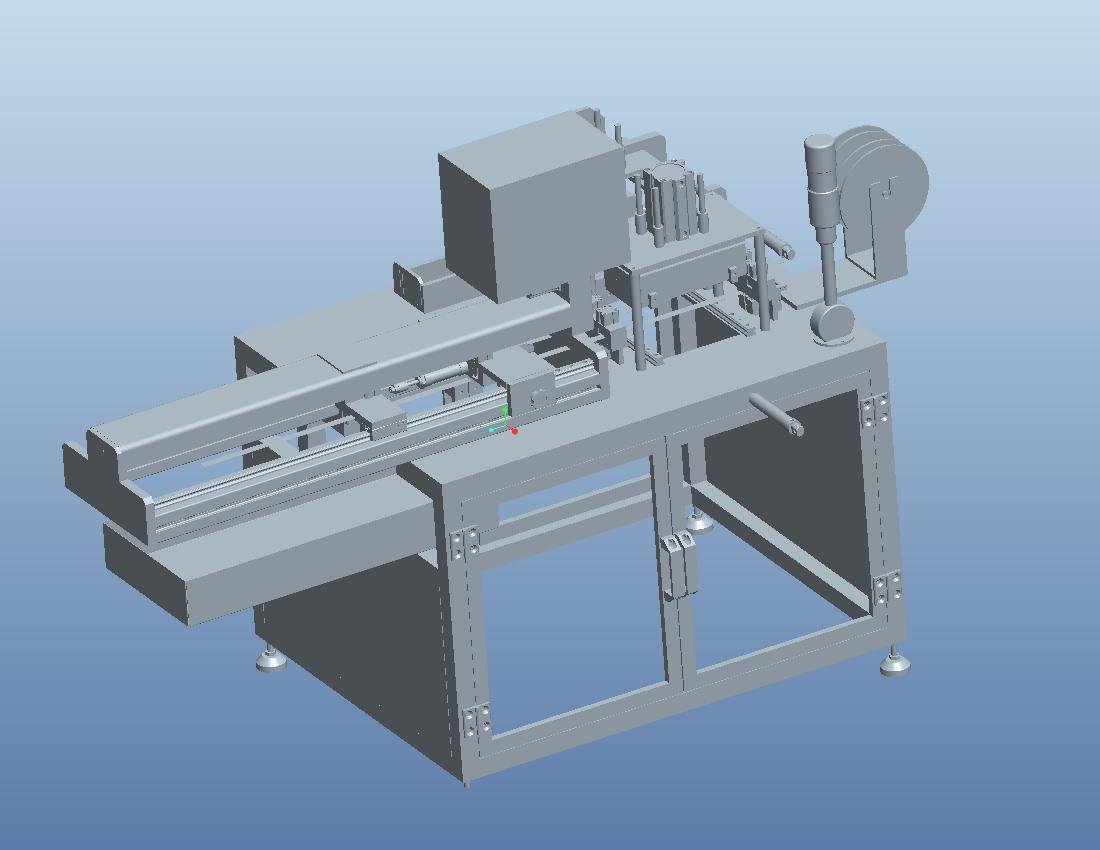1100x850 pixels.
Task: Select the signal tower light cylinder
Action: pos(823,181)
